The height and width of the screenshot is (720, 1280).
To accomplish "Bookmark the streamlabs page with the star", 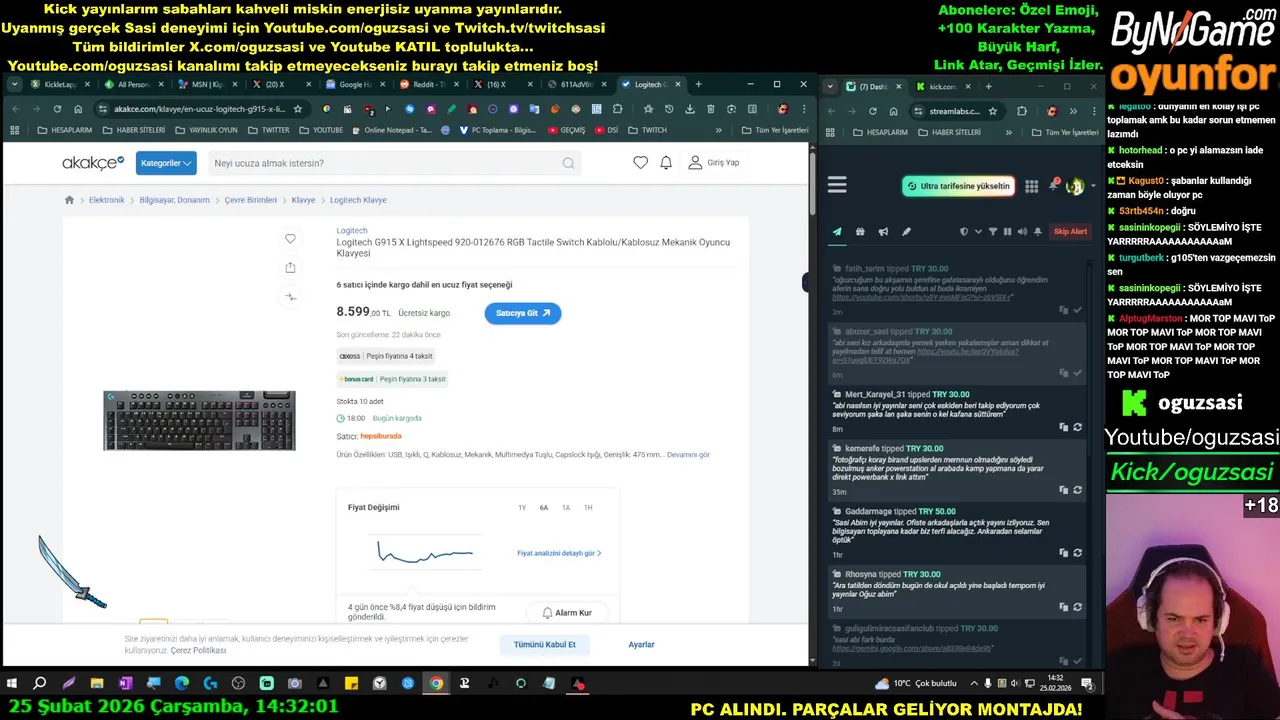I will [x=992, y=111].
